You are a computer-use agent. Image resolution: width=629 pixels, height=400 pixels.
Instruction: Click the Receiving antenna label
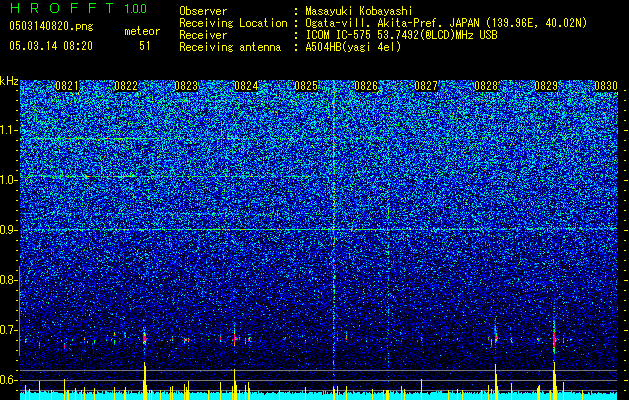(230, 47)
